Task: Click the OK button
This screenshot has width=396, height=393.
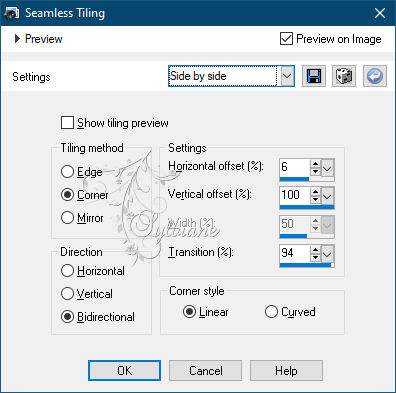Action: [124, 370]
